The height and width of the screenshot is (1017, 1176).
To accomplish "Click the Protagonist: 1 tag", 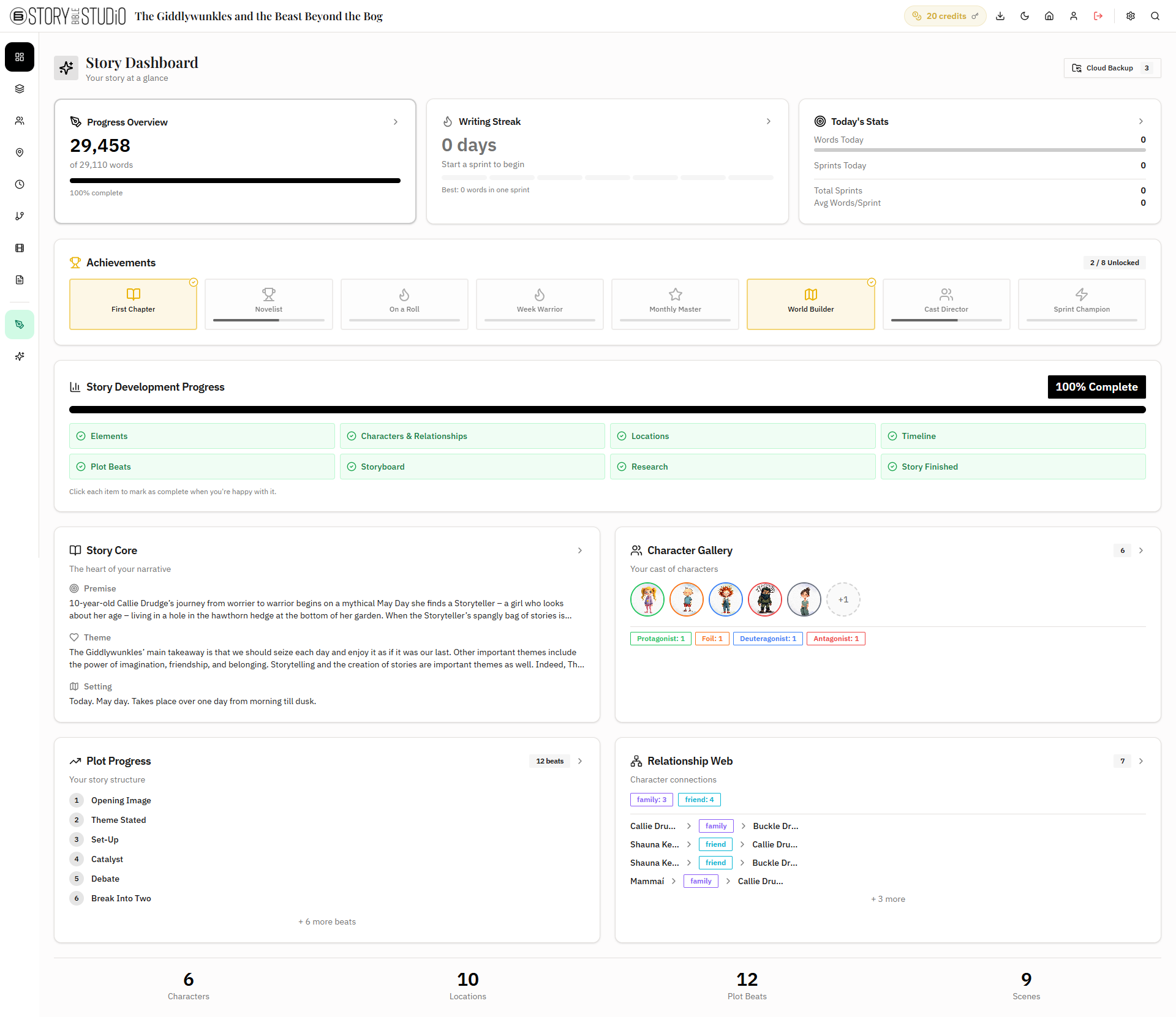I will [661, 639].
